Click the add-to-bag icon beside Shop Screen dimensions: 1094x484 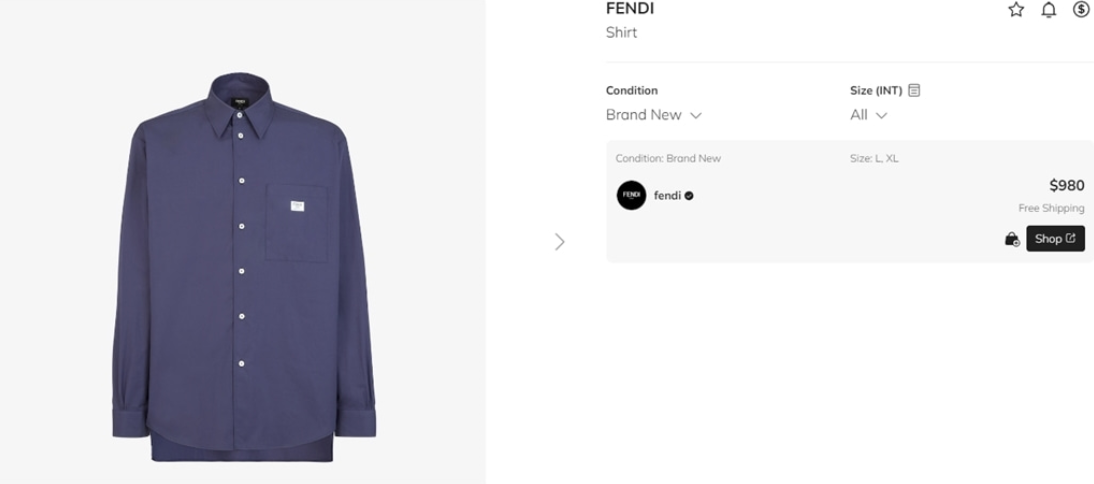point(1012,239)
